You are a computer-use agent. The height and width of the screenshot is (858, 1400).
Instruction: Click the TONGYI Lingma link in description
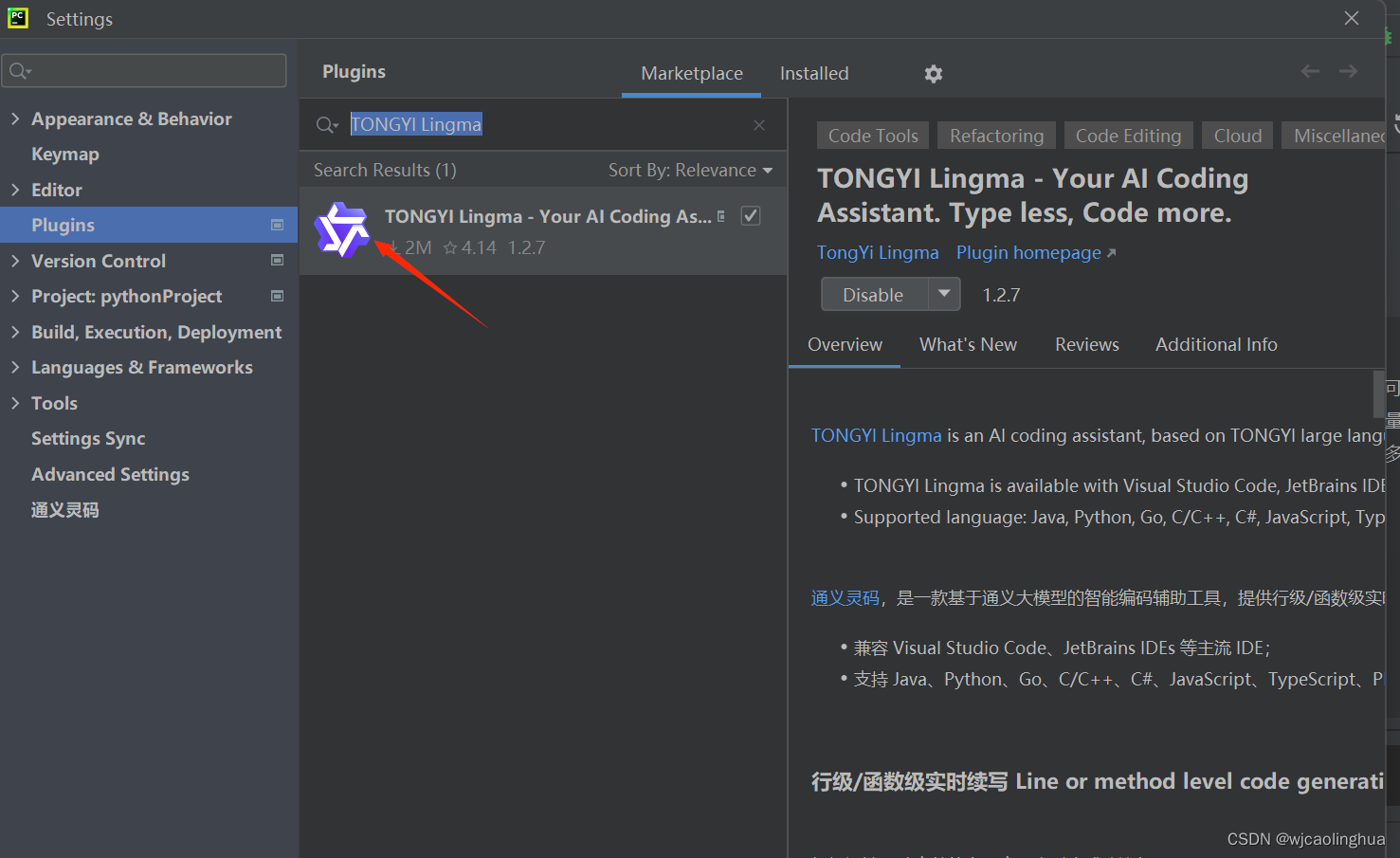click(876, 435)
